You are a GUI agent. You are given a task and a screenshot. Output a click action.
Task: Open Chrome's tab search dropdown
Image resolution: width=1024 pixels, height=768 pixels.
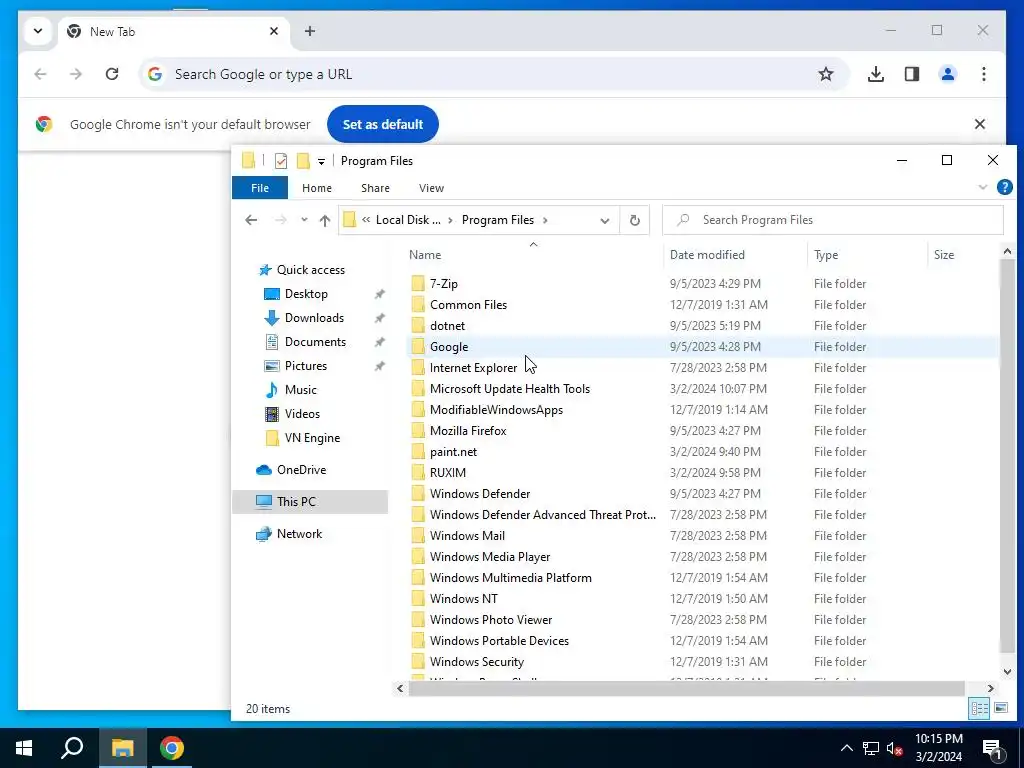(38, 31)
